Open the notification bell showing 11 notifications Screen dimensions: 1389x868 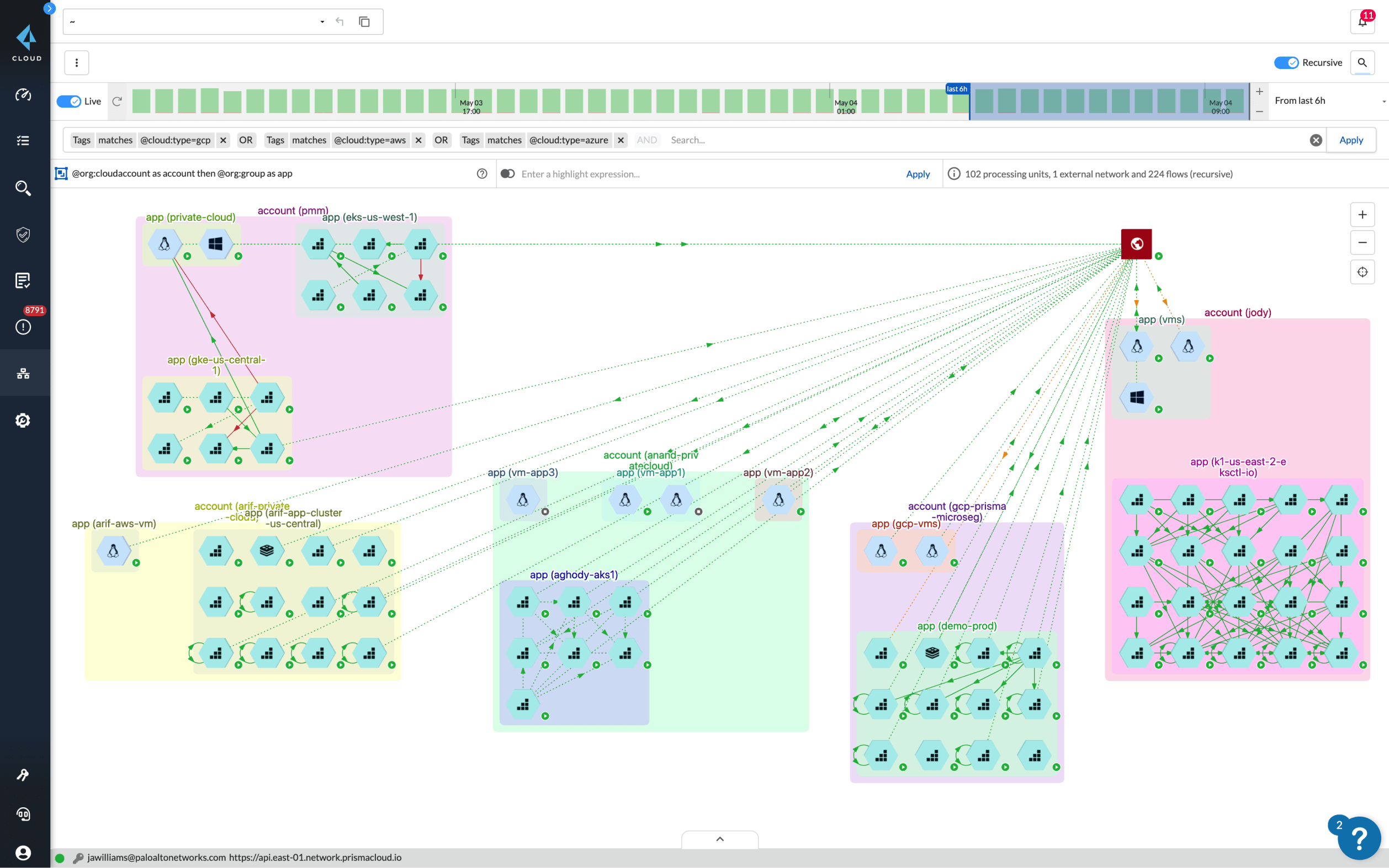click(1362, 22)
